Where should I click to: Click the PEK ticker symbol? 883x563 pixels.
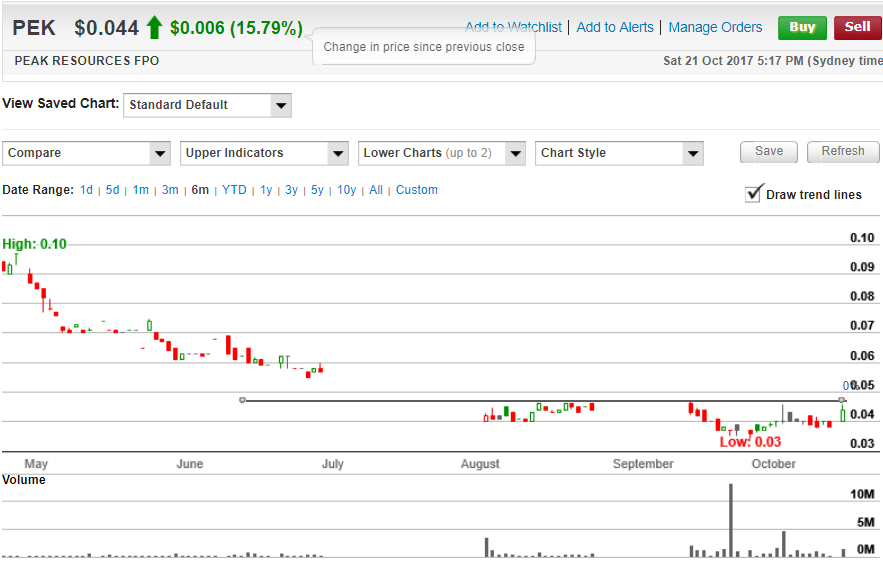point(34,28)
